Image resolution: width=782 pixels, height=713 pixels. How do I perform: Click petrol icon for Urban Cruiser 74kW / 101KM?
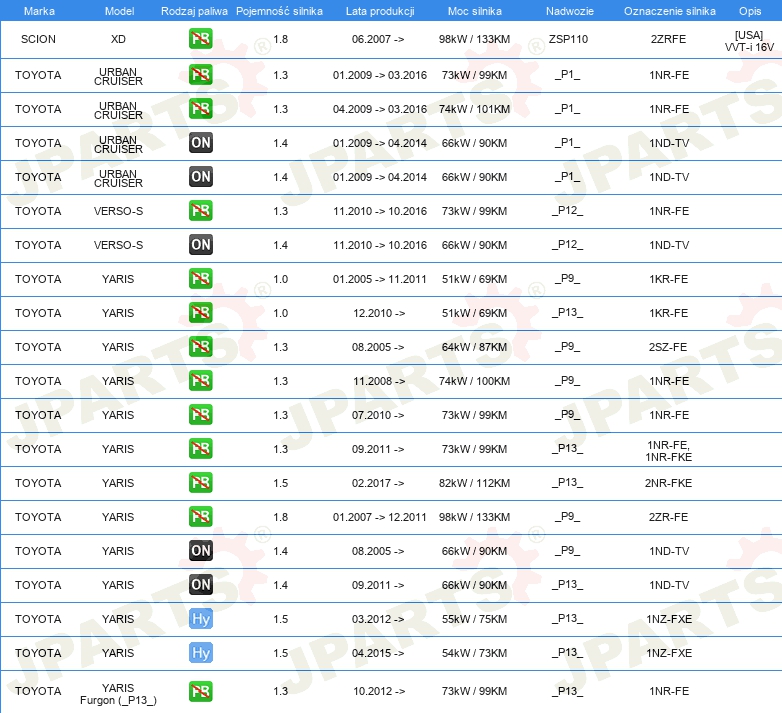[201, 109]
